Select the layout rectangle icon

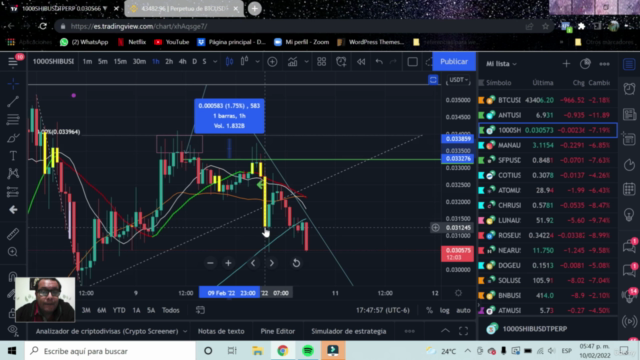pos(413,62)
